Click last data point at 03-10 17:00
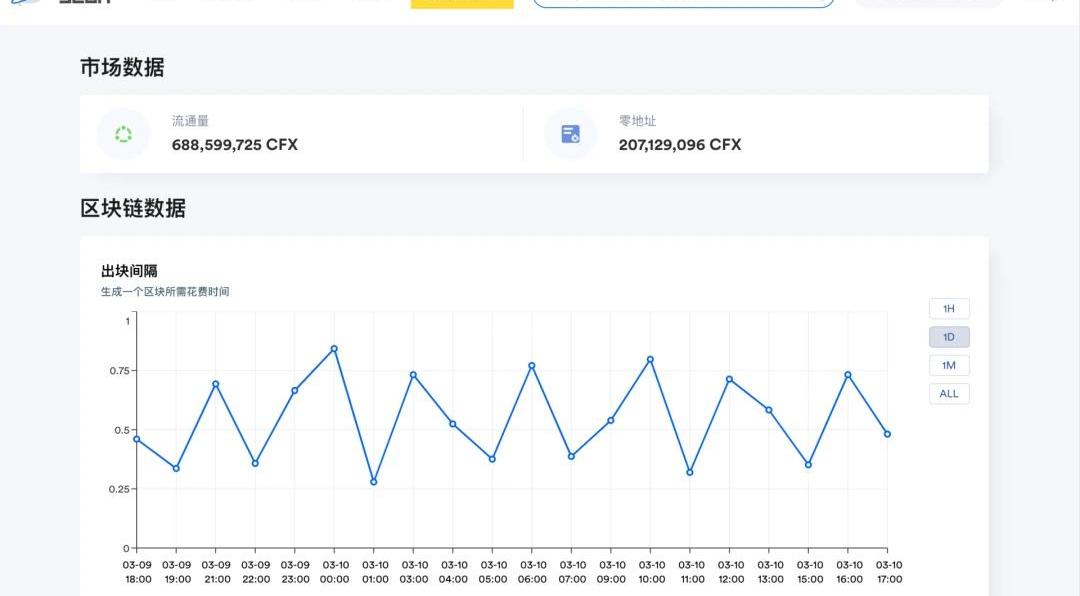 pyautogui.click(x=887, y=434)
